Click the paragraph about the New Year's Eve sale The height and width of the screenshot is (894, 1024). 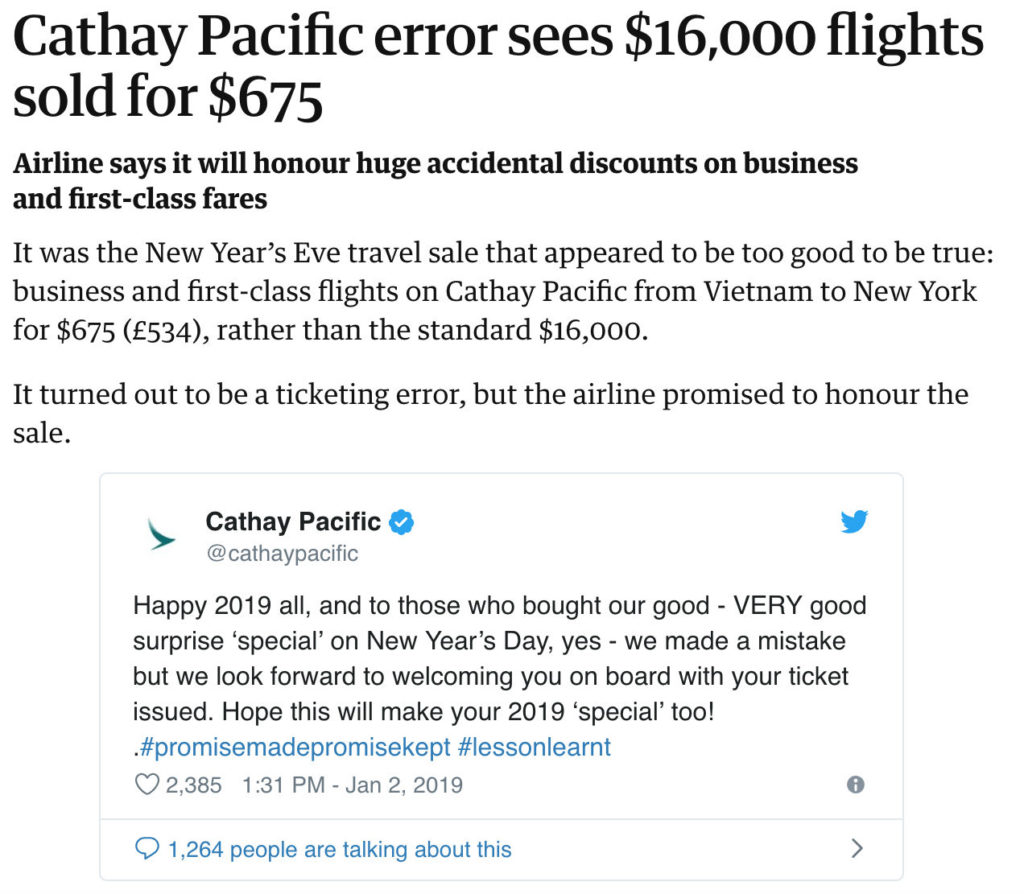503,291
